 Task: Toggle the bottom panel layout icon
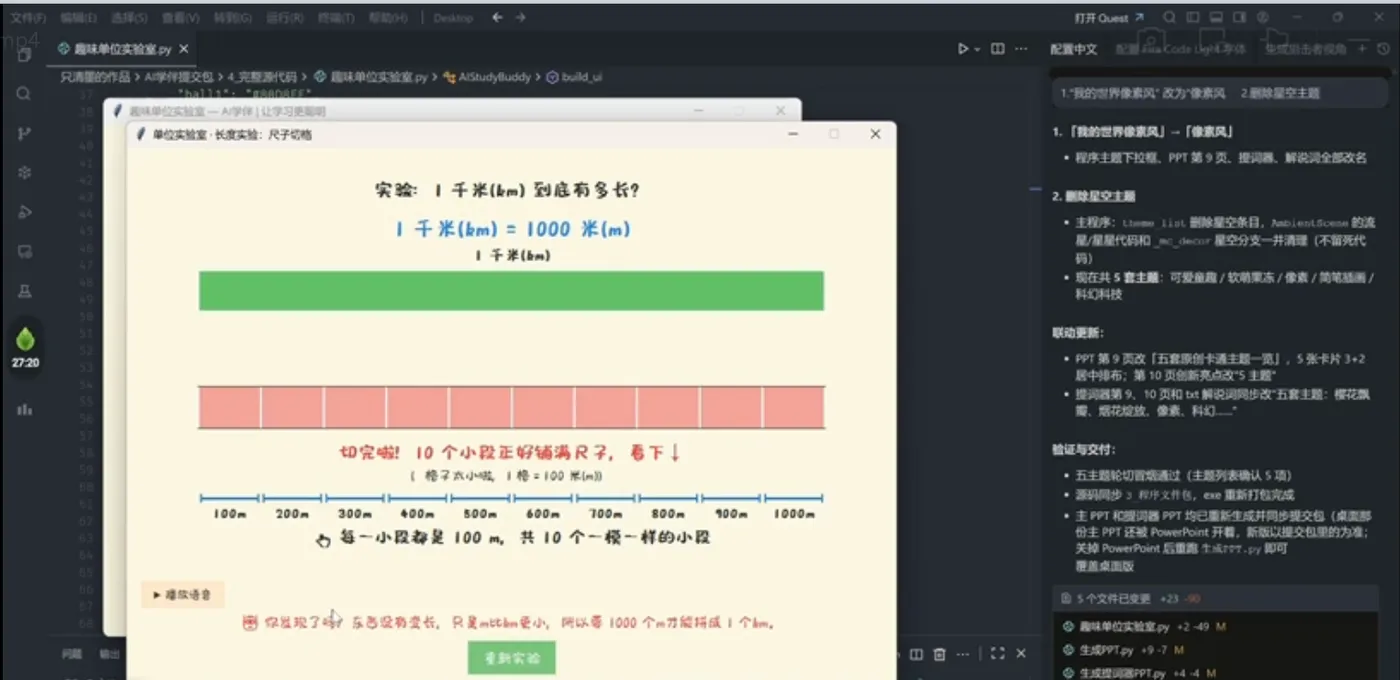tap(1216, 17)
